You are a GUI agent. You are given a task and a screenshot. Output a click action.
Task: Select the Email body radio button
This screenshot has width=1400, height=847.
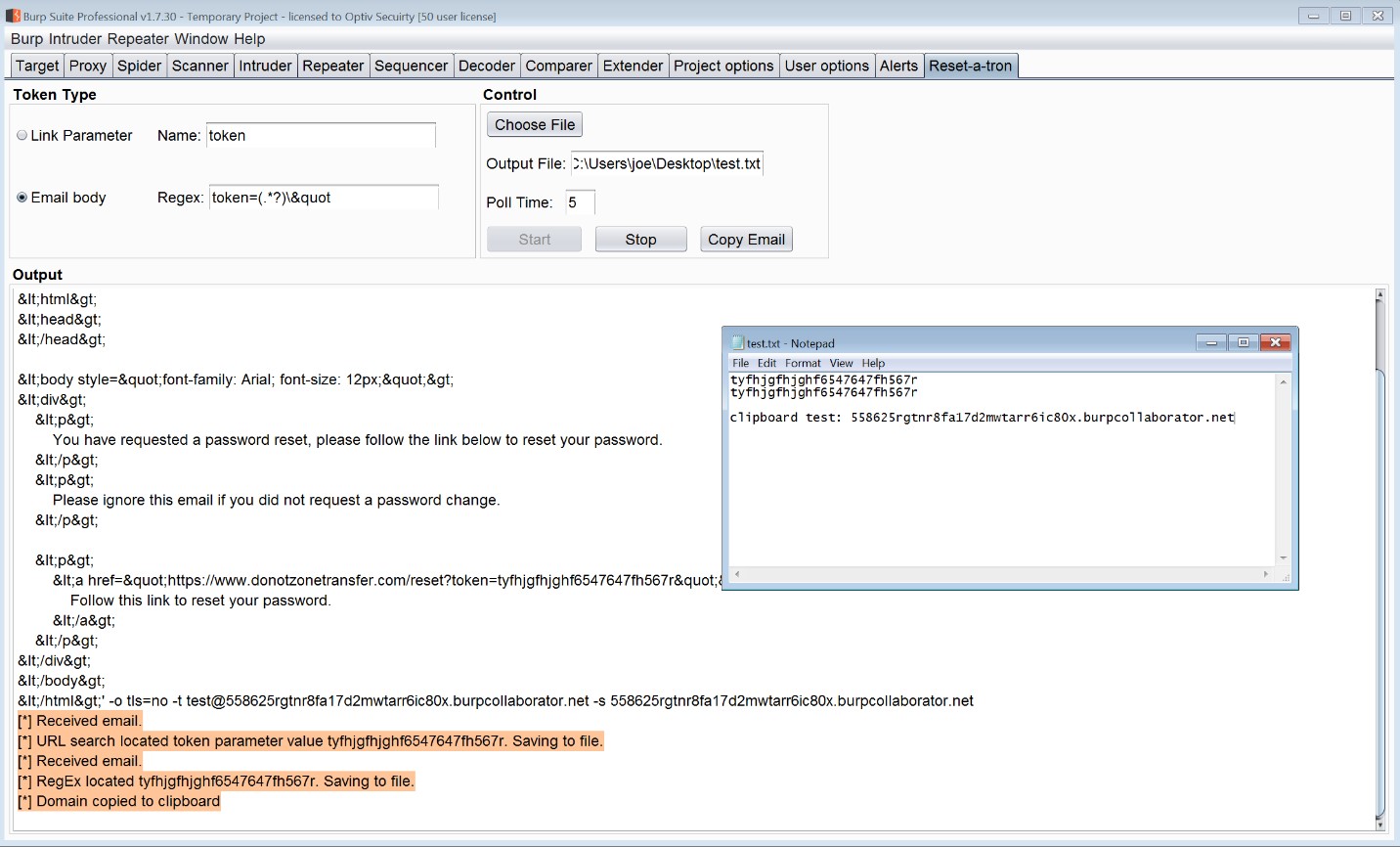click(x=22, y=198)
